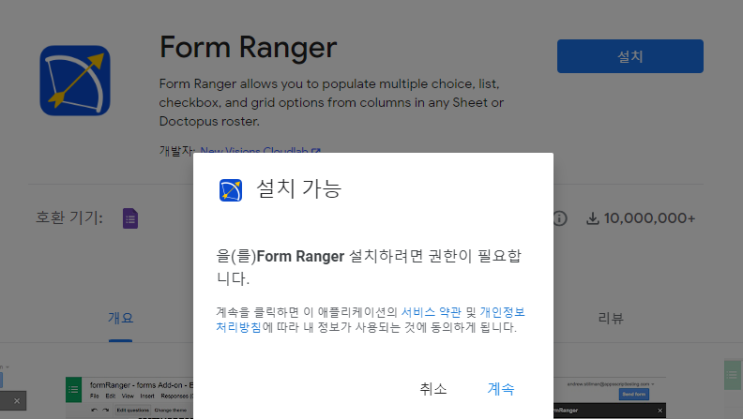Click the blue 설치 install button

pyautogui.click(x=630, y=56)
